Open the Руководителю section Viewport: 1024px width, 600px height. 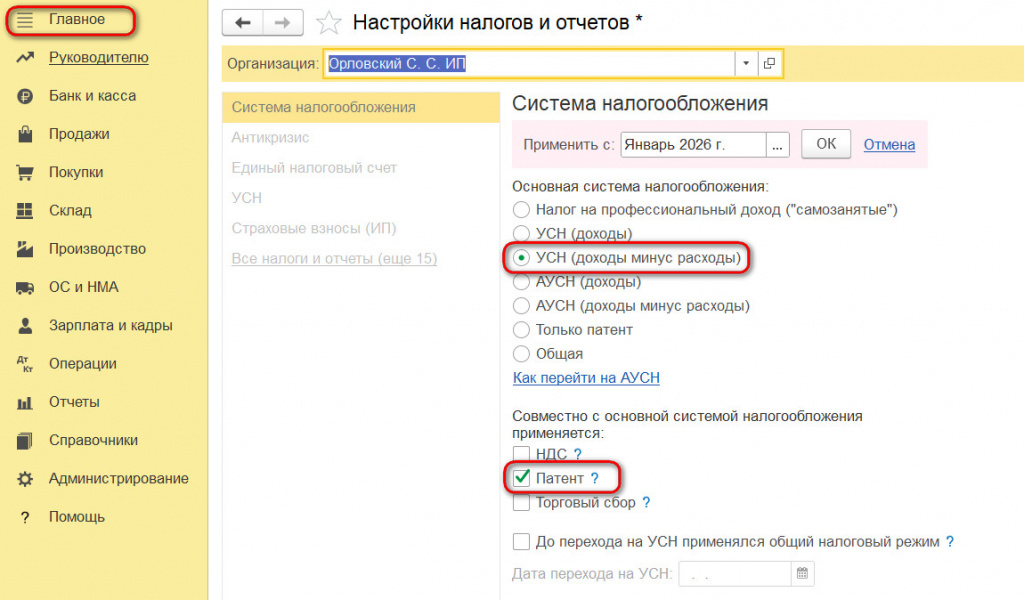(x=99, y=57)
